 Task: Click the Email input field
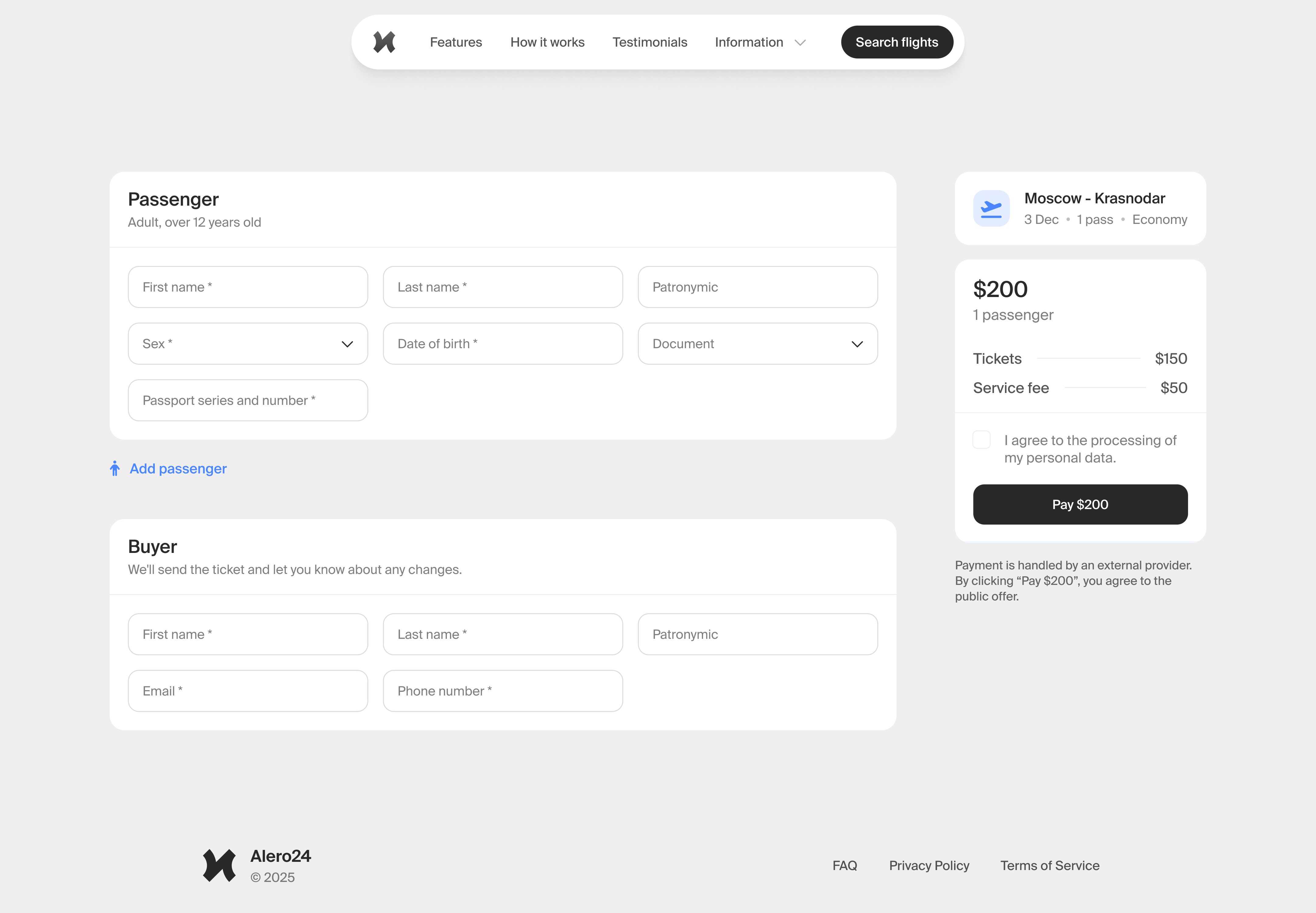coord(248,691)
